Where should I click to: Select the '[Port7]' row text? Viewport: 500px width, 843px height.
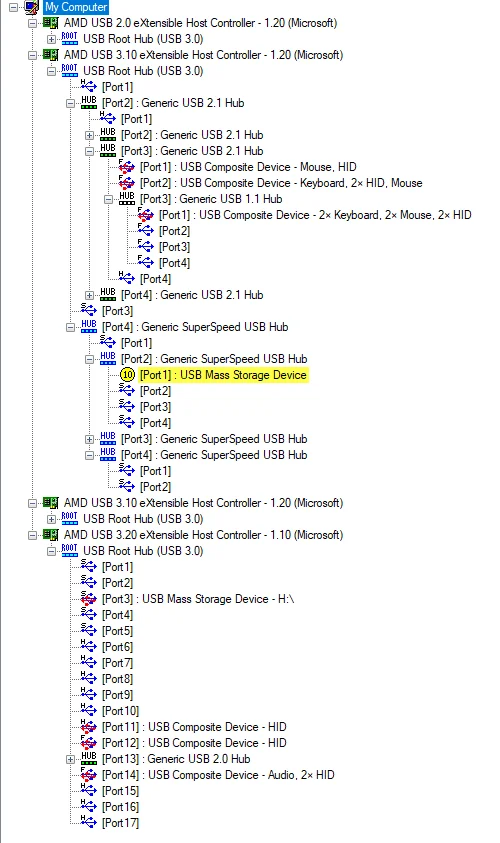pyautogui.click(x=118, y=663)
